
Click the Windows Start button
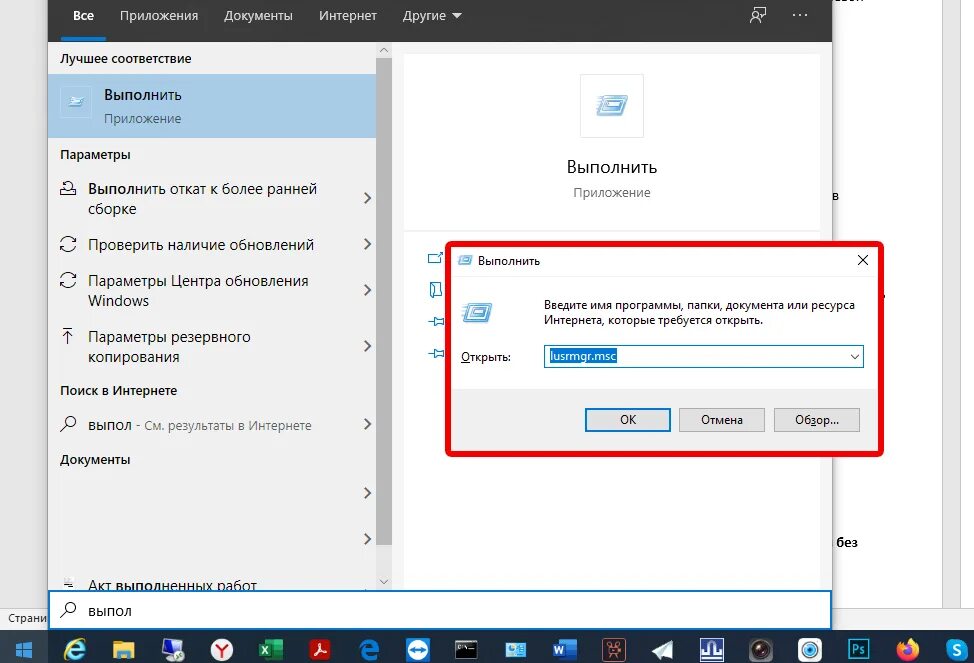(x=24, y=647)
